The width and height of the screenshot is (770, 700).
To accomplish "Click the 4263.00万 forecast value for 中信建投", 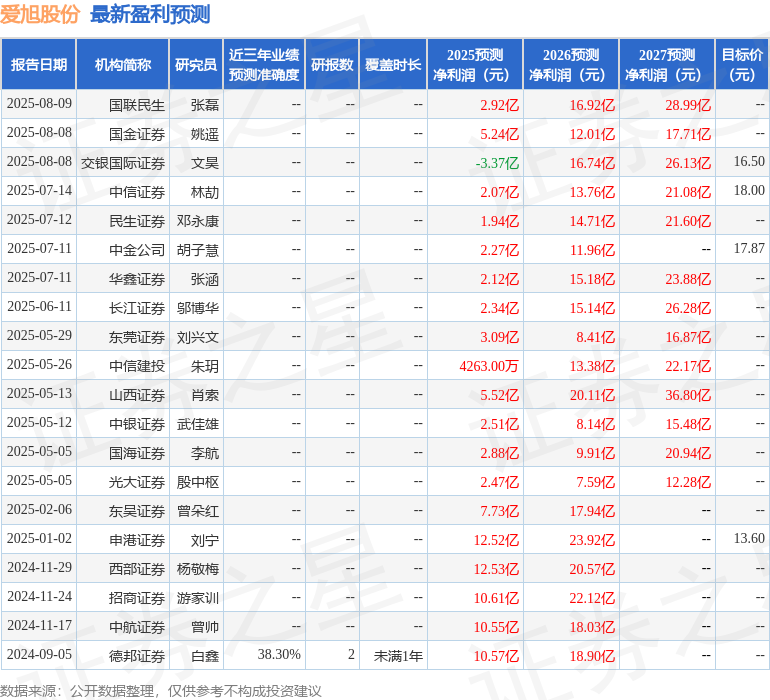I will (489, 366).
